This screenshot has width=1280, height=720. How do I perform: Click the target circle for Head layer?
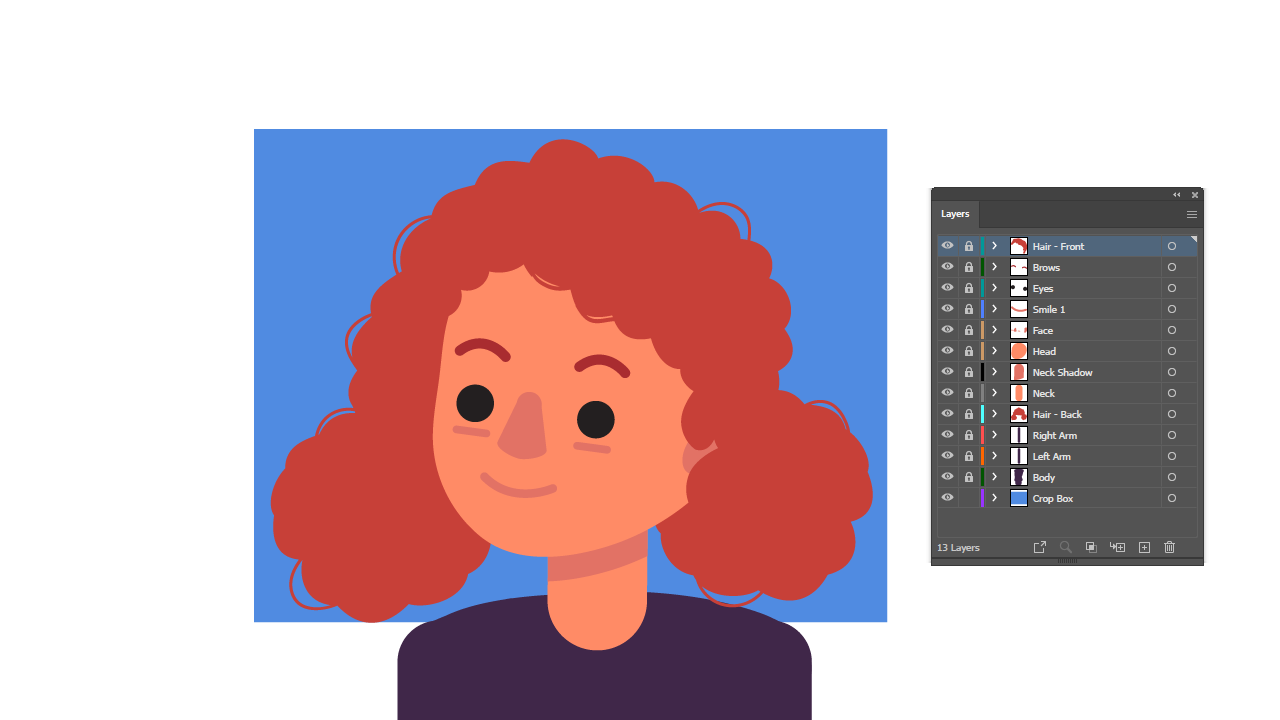tap(1172, 351)
